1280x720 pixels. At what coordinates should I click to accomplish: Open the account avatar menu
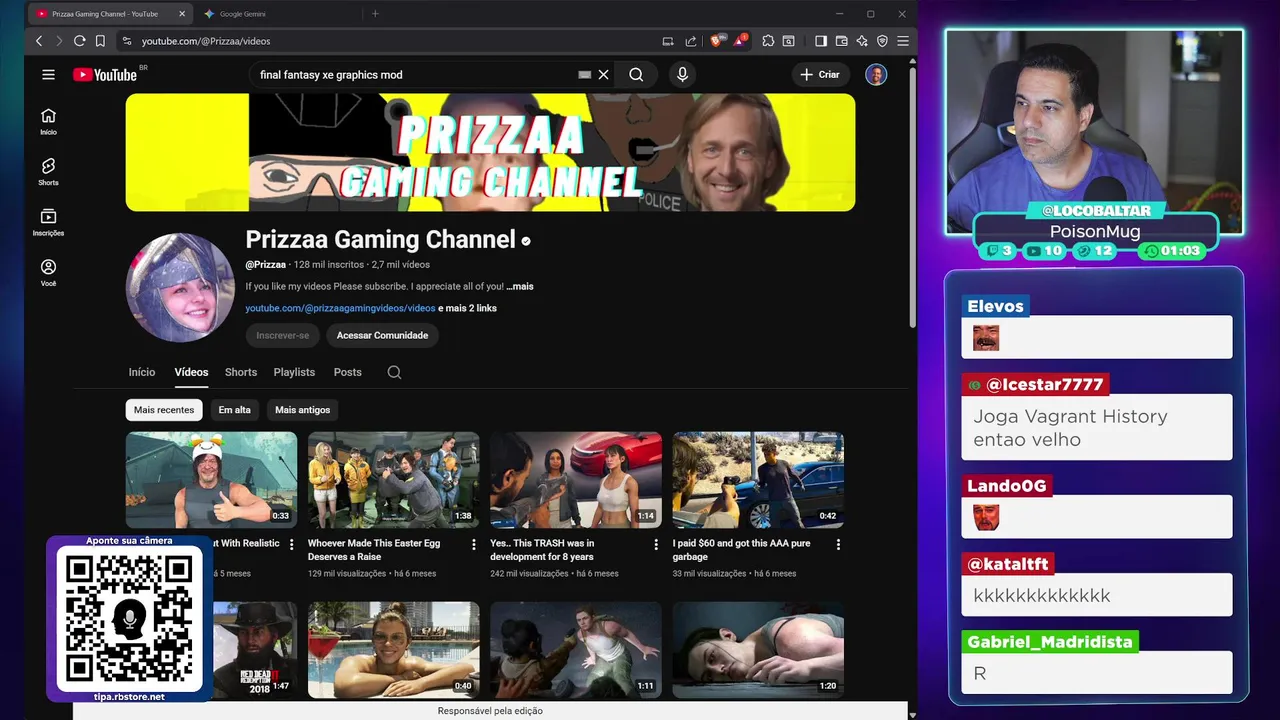click(x=876, y=75)
